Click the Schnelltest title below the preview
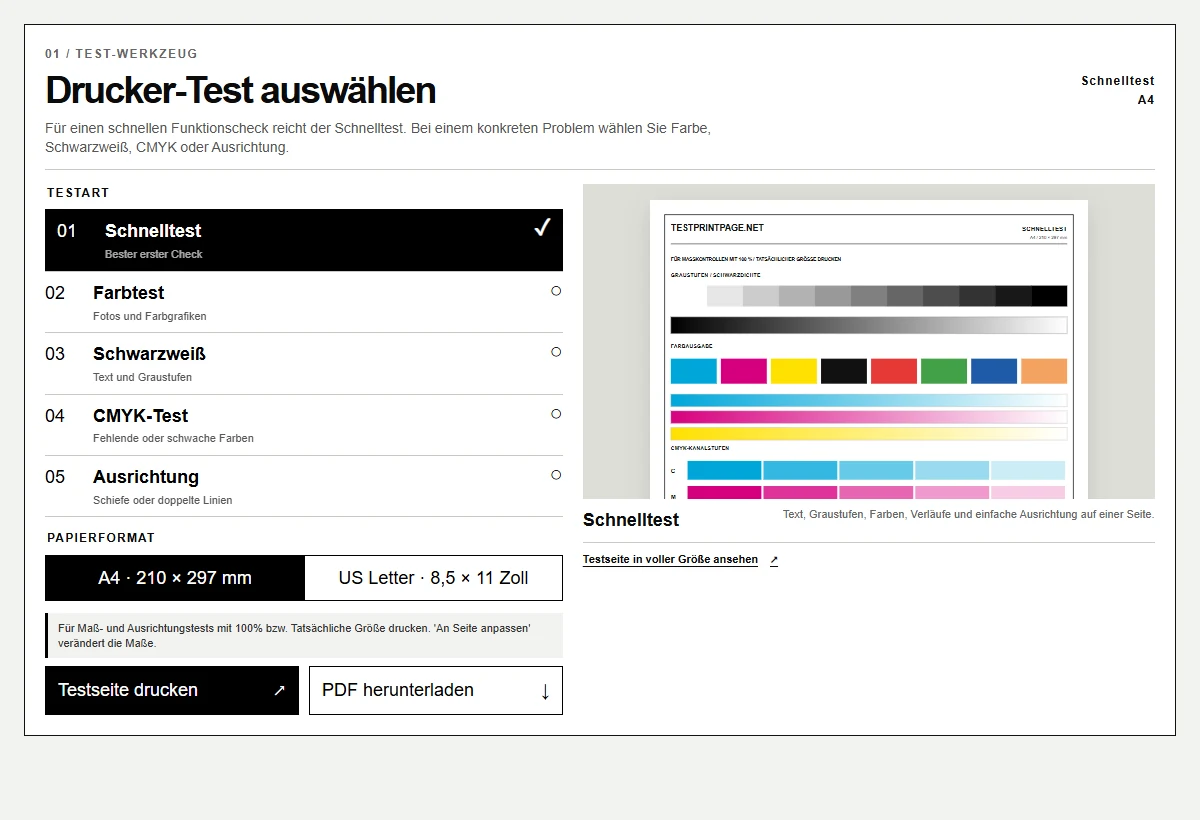 click(631, 520)
